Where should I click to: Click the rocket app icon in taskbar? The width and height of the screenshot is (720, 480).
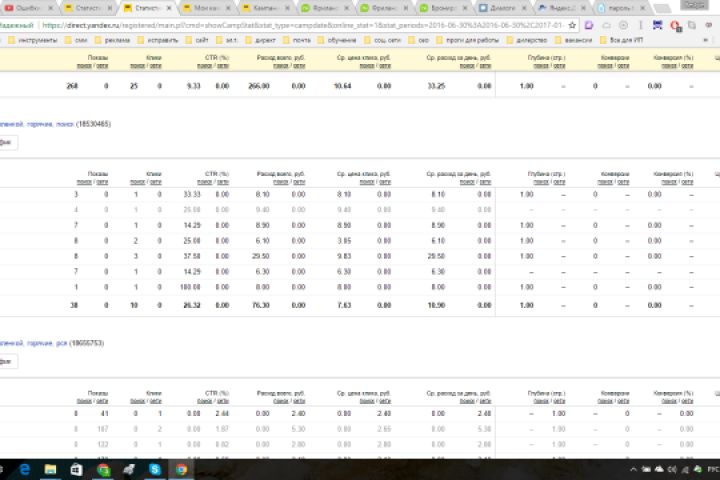point(129,469)
